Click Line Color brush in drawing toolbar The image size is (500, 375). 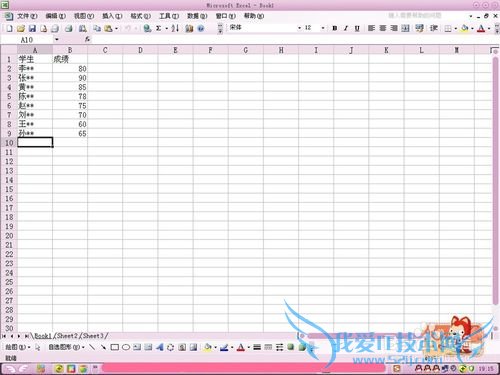pos(224,347)
